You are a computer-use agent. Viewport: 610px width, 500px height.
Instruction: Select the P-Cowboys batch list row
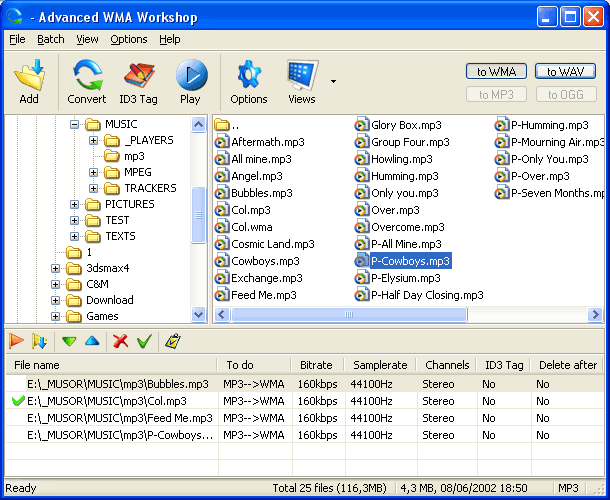click(304, 435)
